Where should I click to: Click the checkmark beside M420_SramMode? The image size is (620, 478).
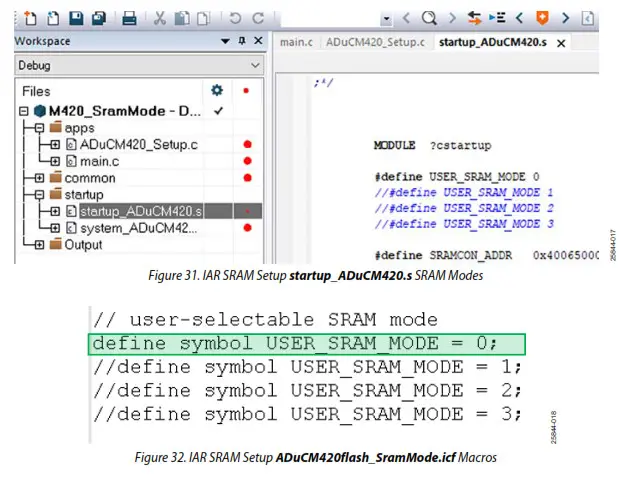[x=218, y=111]
